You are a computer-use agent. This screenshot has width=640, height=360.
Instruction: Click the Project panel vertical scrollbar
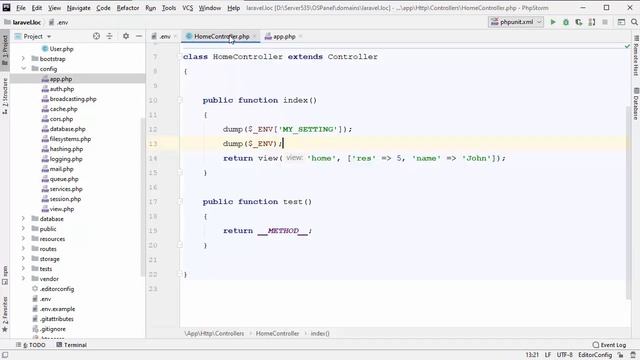[143, 198]
